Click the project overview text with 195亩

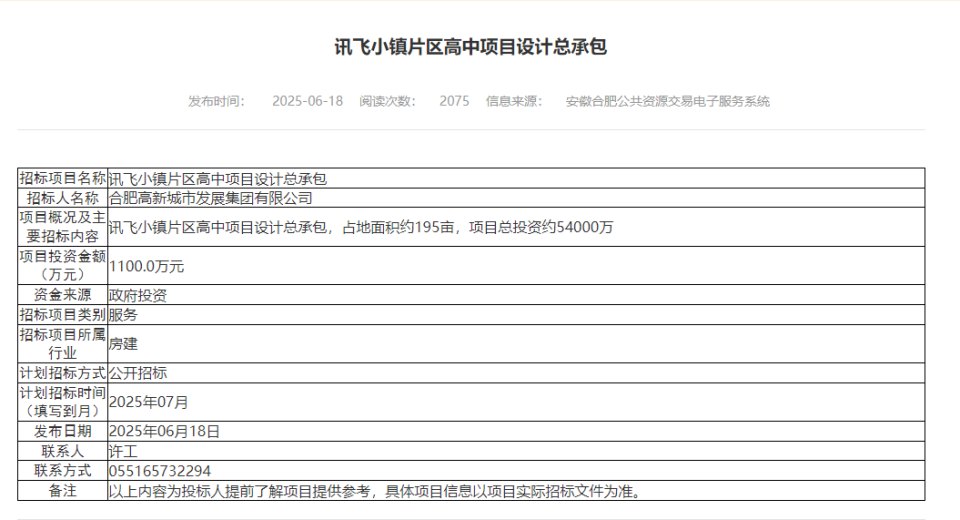(361, 227)
